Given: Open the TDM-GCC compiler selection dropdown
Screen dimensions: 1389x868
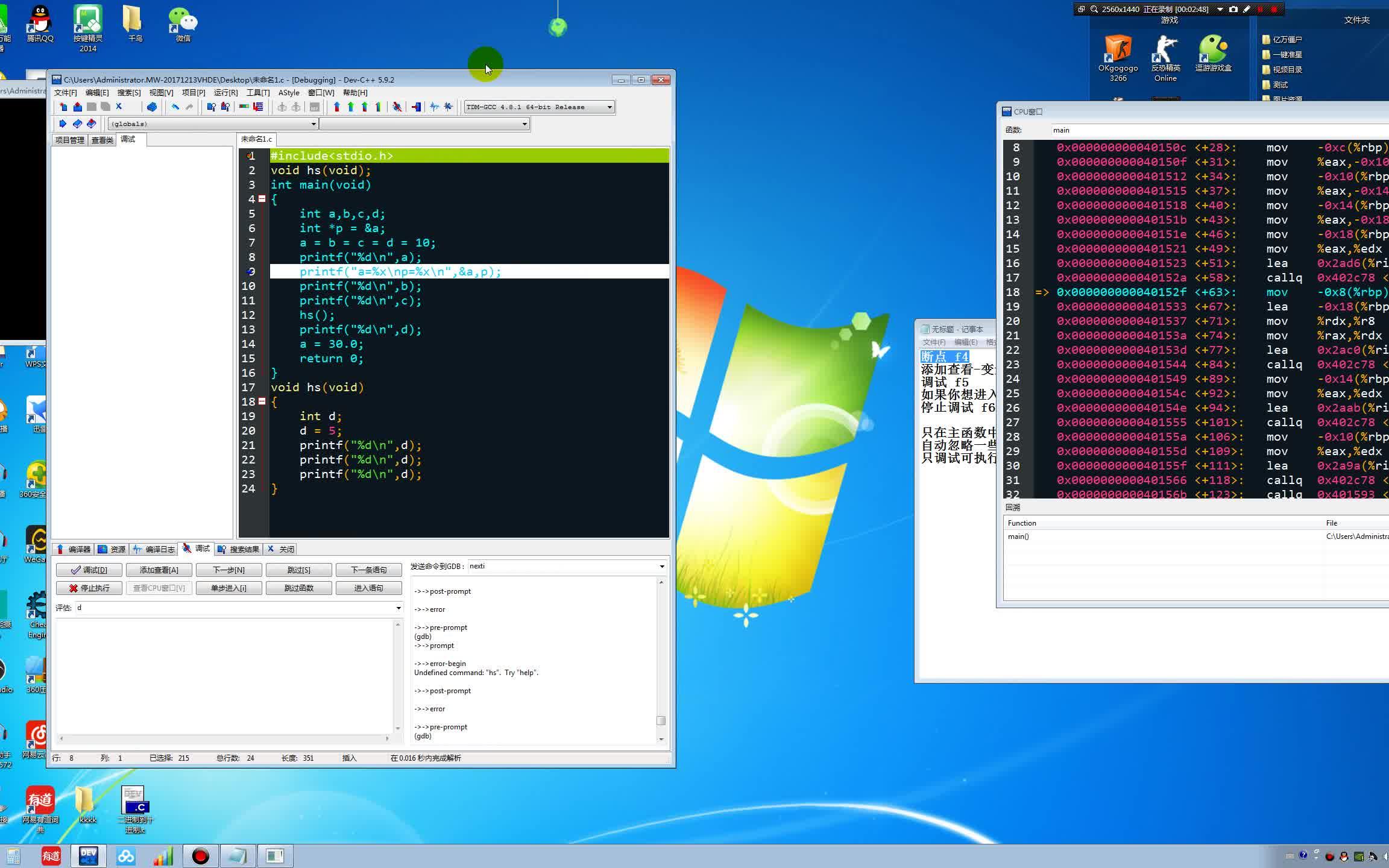Looking at the screenshot, I should tap(609, 107).
